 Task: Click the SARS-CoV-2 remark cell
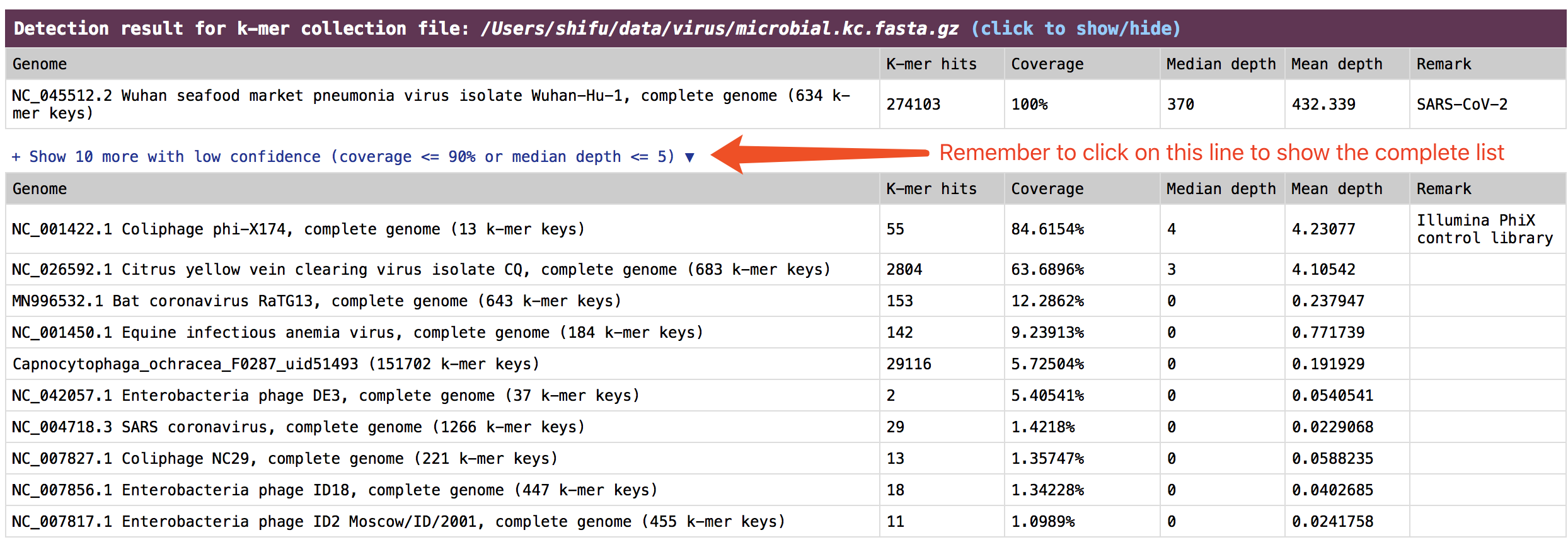(1461, 104)
